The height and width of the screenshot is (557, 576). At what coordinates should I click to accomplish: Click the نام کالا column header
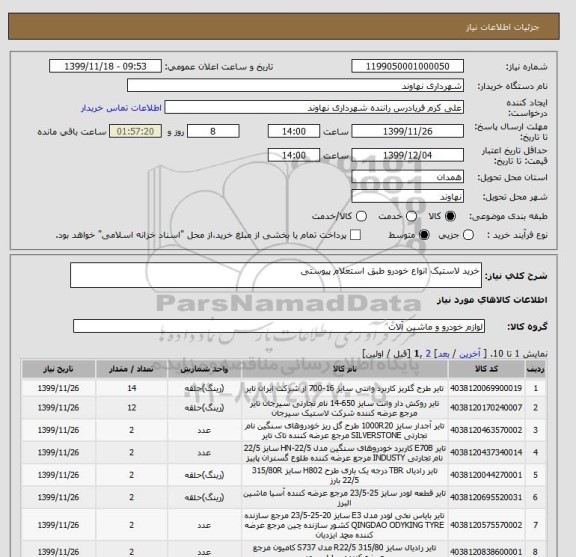pyautogui.click(x=345, y=369)
